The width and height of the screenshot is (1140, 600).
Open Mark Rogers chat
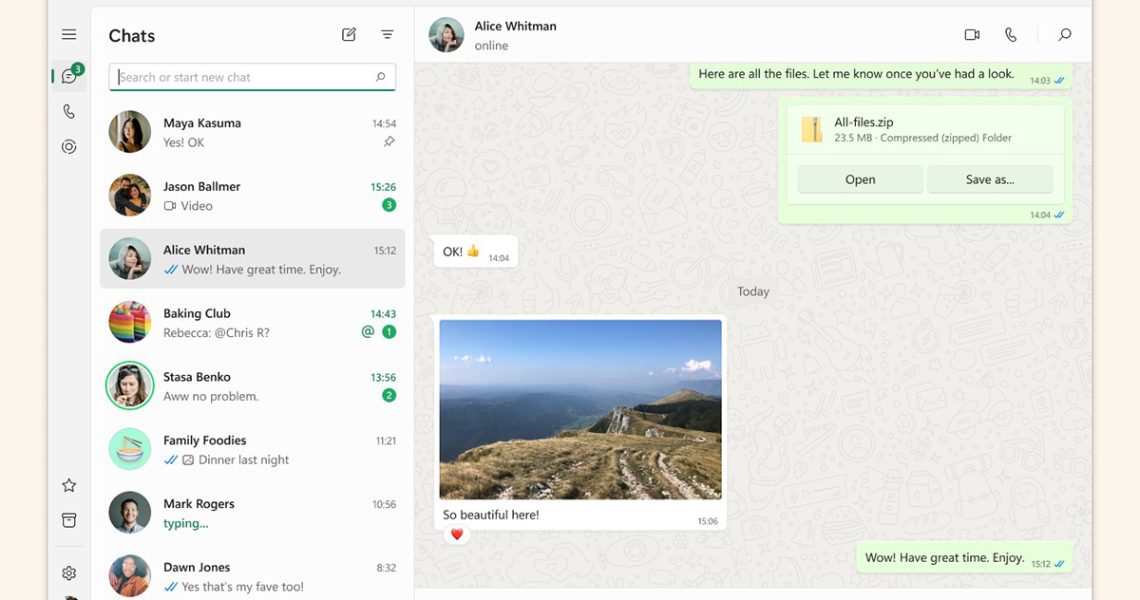point(252,513)
